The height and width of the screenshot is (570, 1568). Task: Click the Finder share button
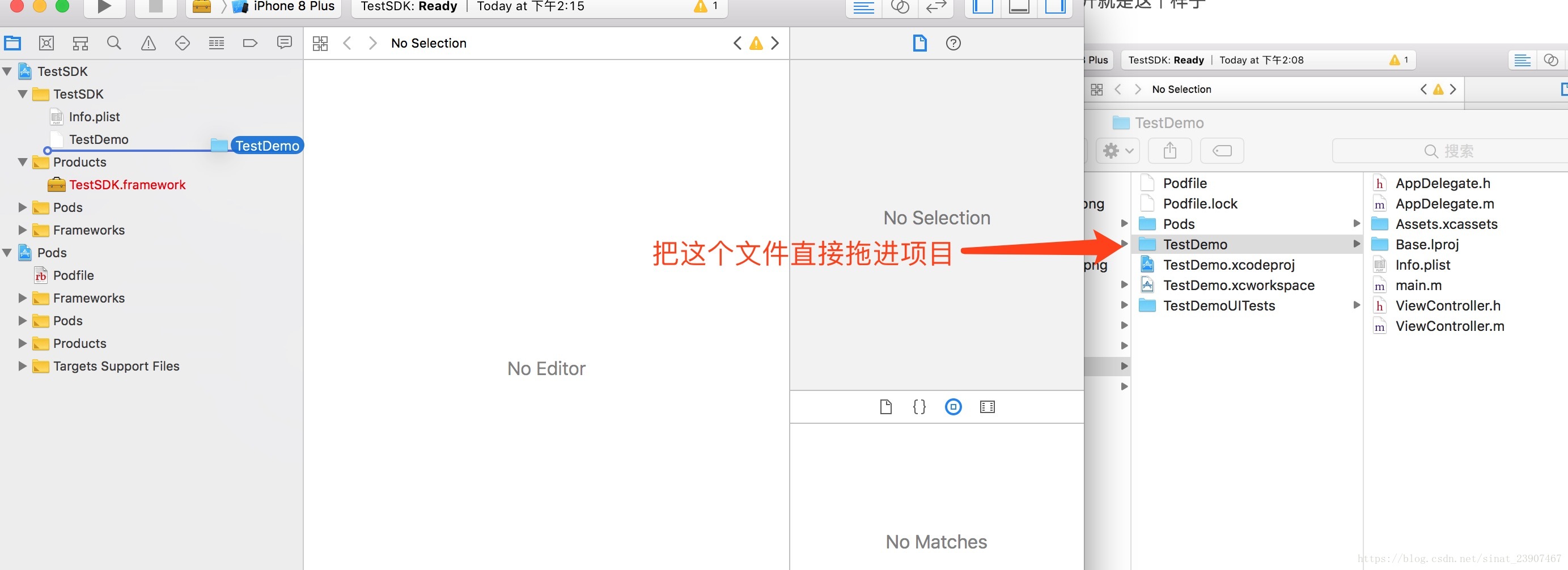click(x=1170, y=151)
